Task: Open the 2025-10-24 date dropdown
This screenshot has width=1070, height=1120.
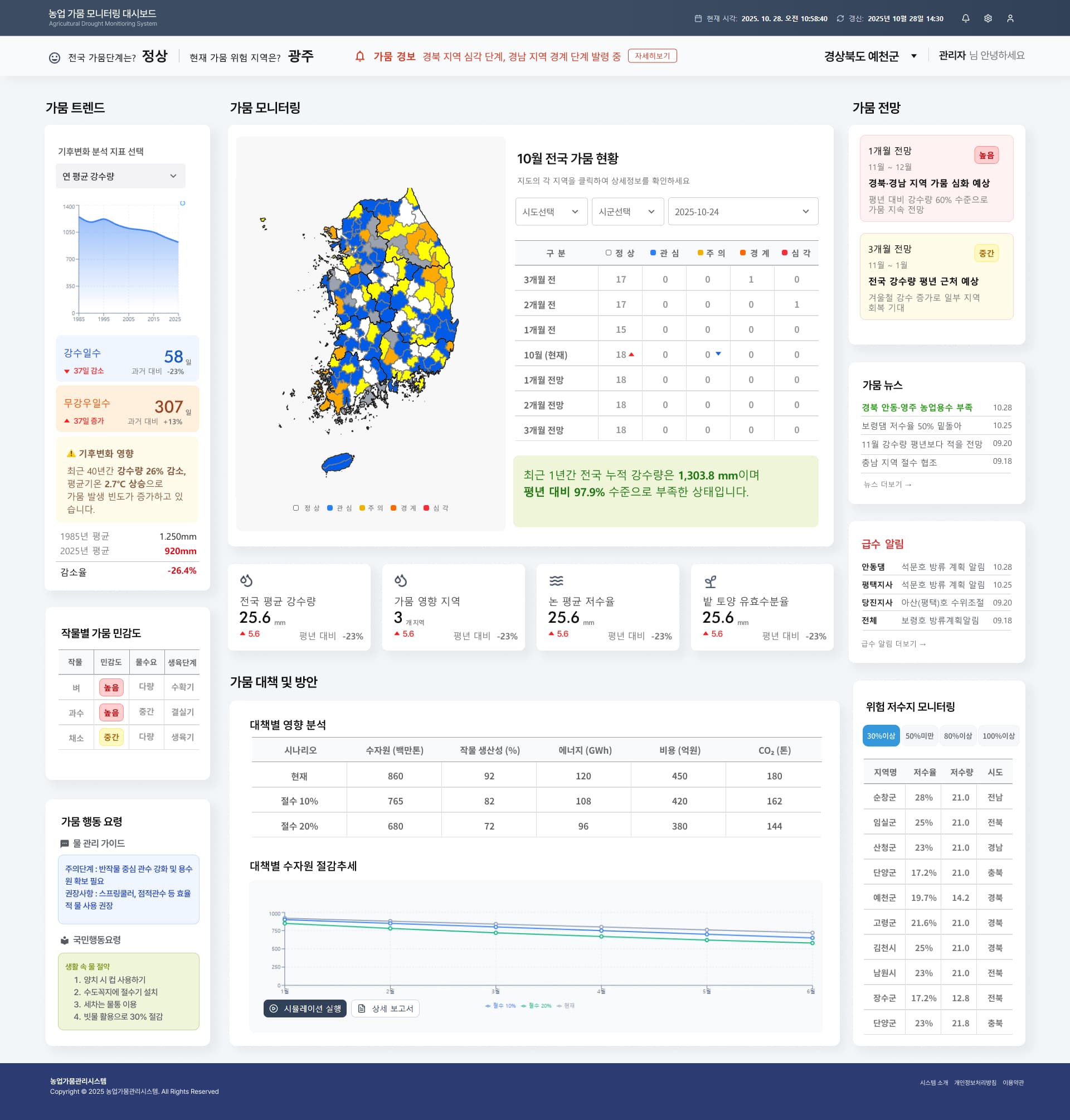Action: [742, 212]
